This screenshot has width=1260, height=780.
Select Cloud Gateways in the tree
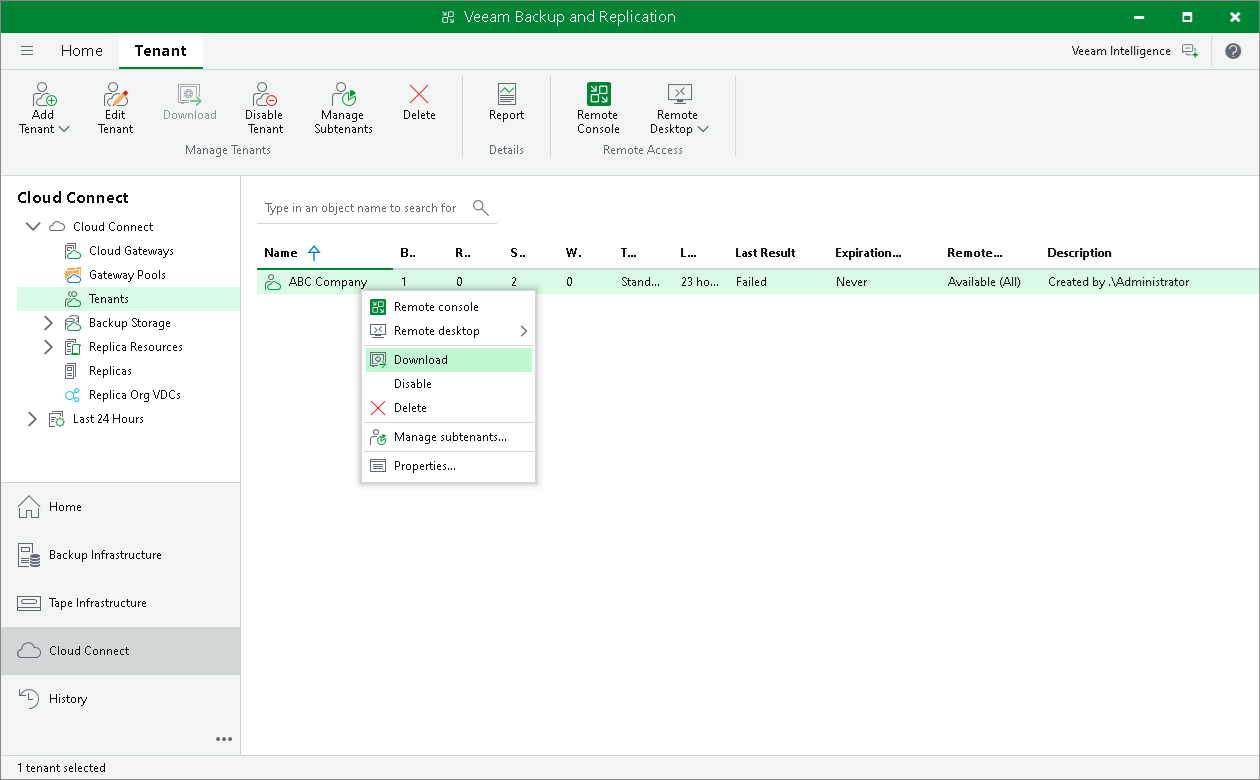pyautogui.click(x=131, y=251)
